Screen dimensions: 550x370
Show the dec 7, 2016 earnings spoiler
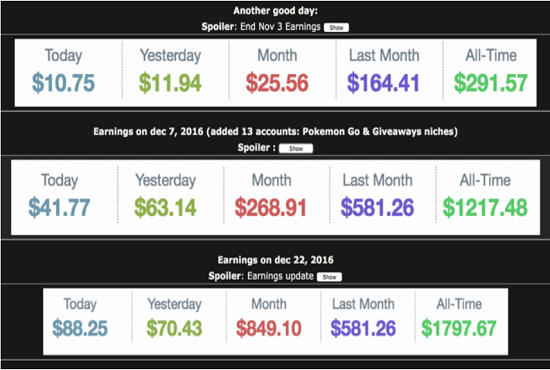[296, 148]
